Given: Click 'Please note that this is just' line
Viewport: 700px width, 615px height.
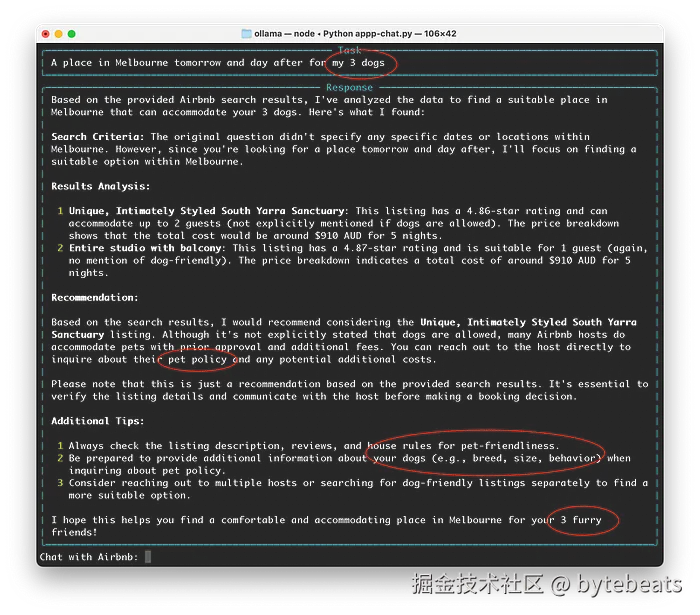Looking at the screenshot, I should [x=142, y=384].
